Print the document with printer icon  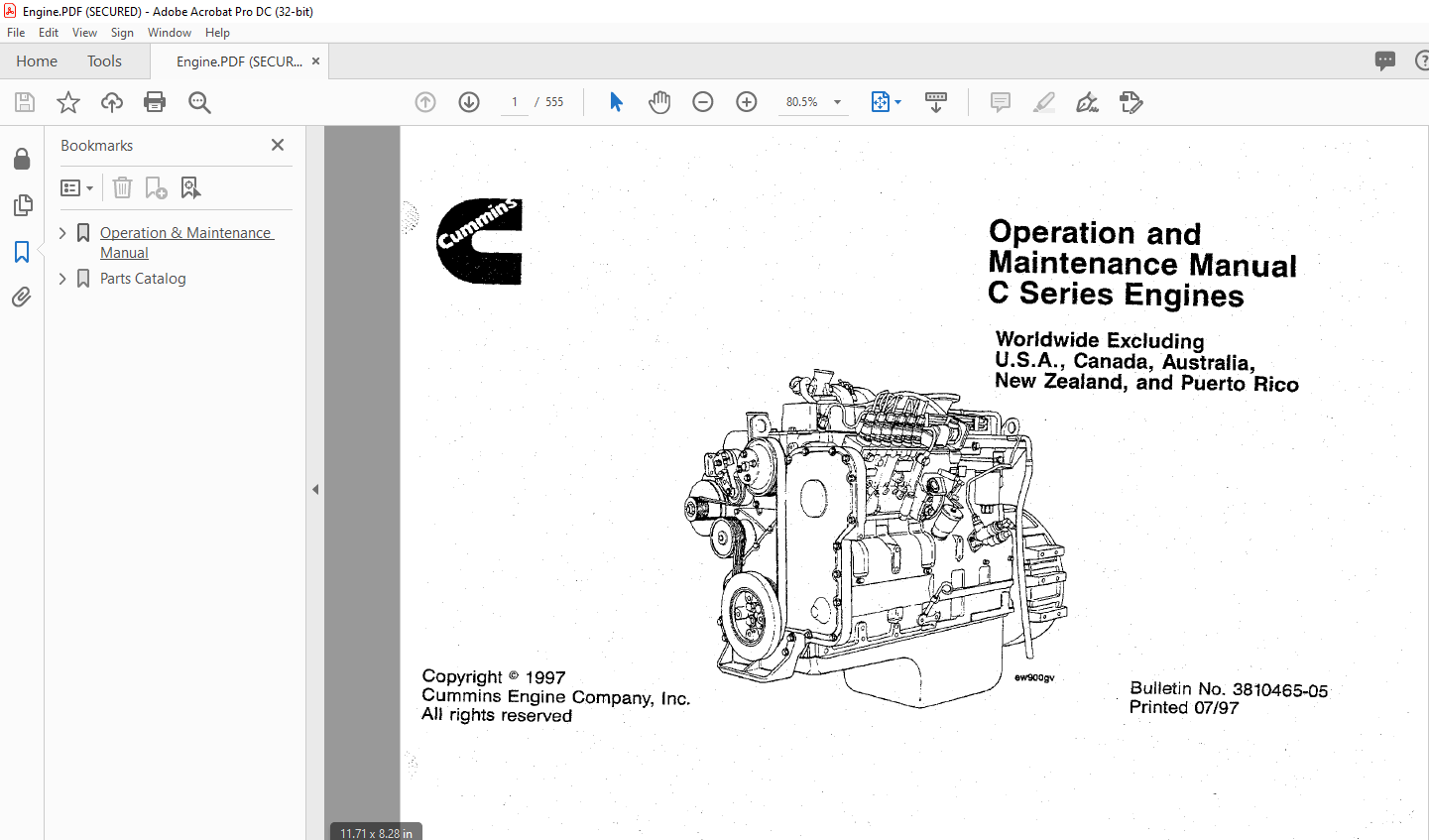(x=155, y=102)
